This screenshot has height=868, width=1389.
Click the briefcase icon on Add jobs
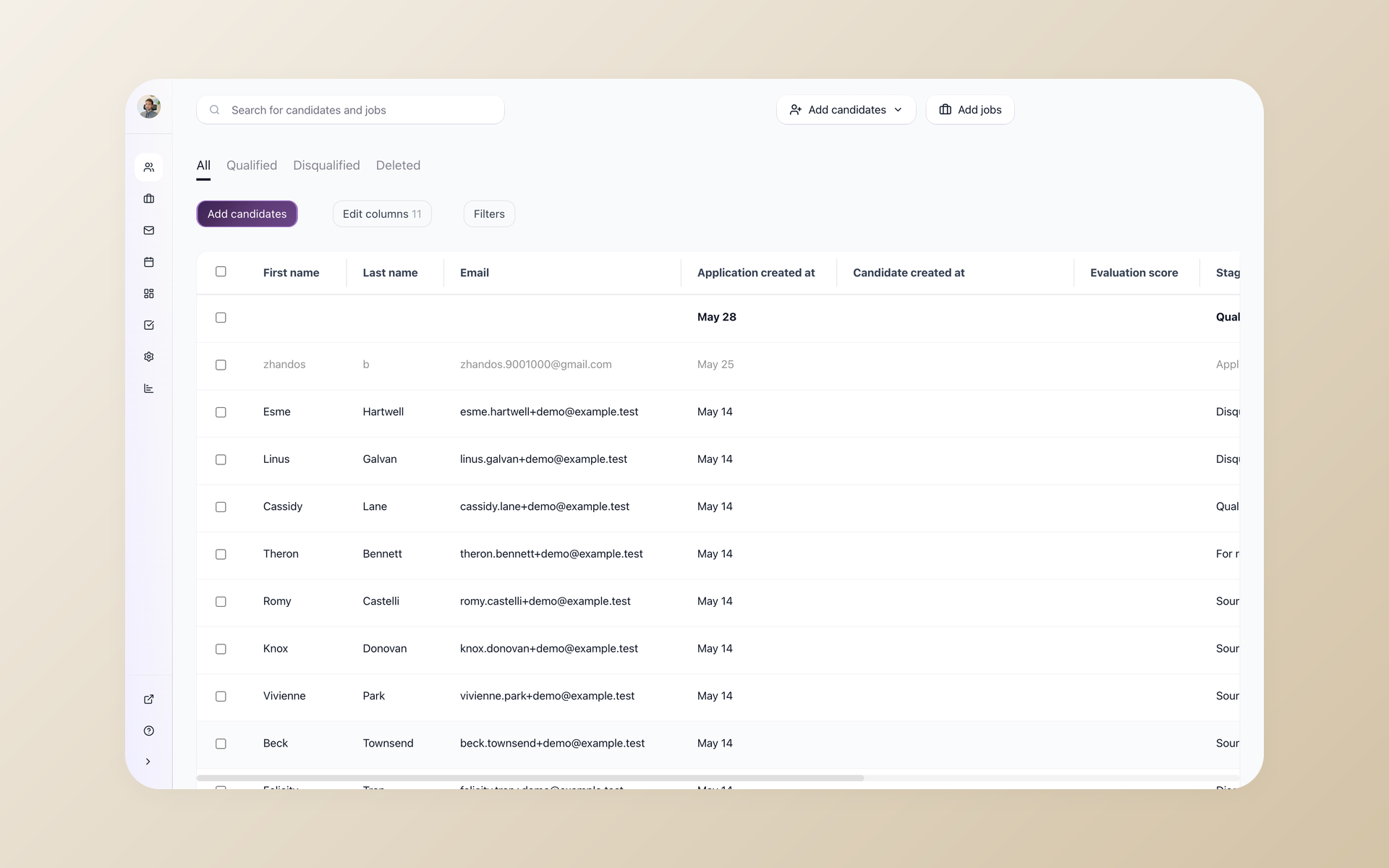coord(946,110)
